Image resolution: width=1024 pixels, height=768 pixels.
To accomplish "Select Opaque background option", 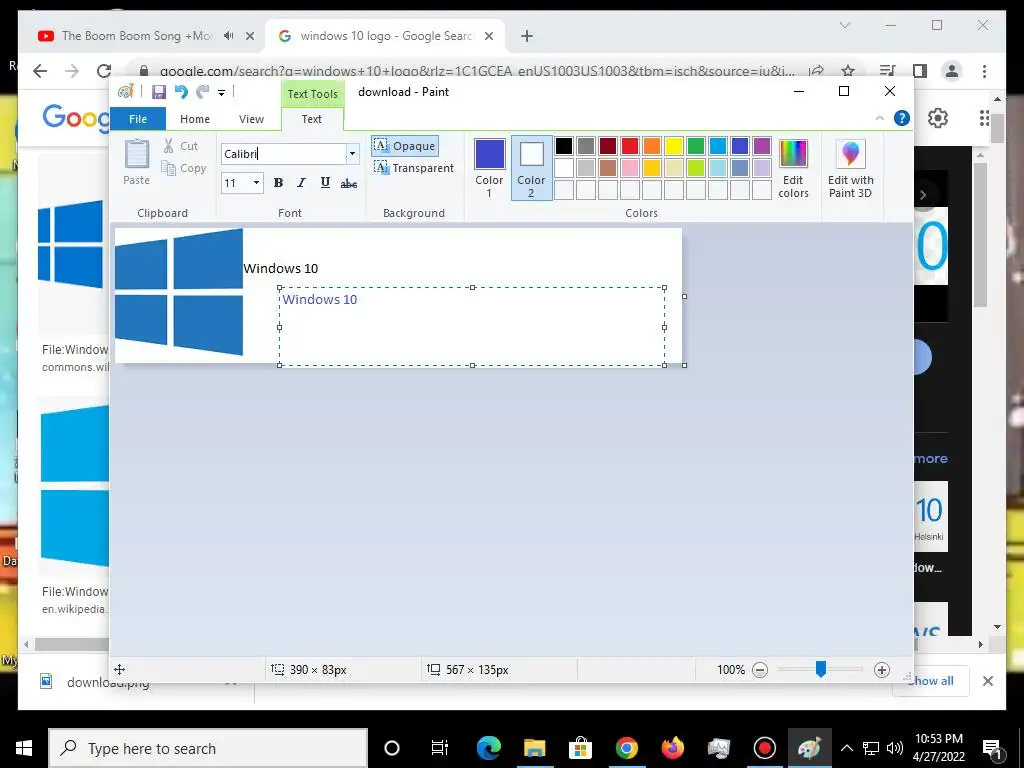I will pos(405,146).
